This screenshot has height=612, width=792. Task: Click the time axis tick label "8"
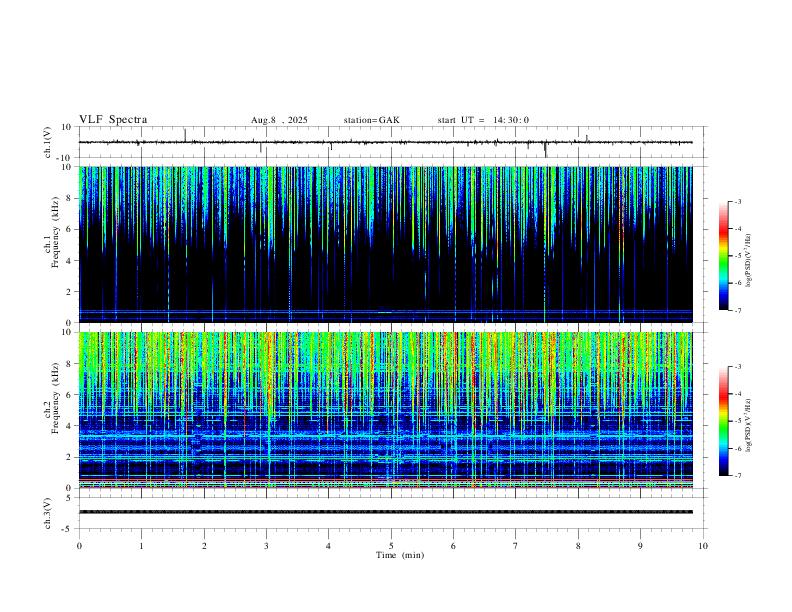[x=578, y=546]
